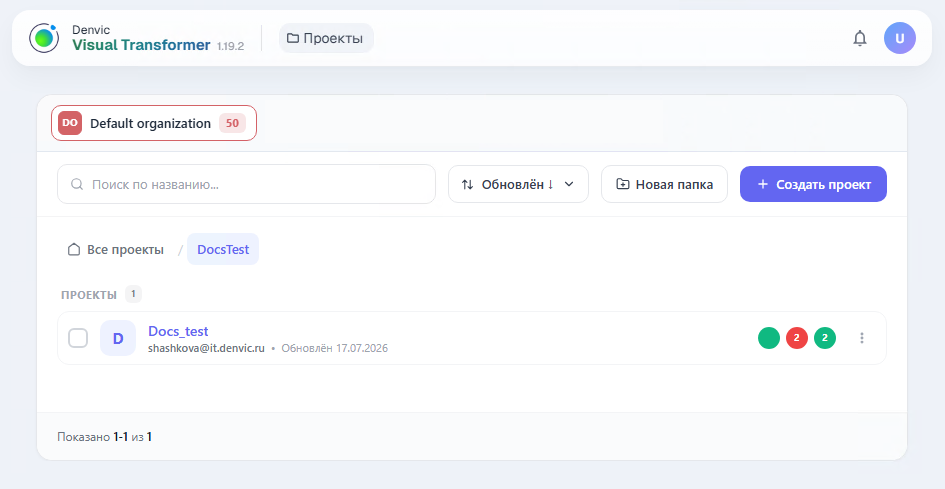Expand the Обновлён sort dropdown chevron
This screenshot has width=945, height=489.
click(x=568, y=185)
